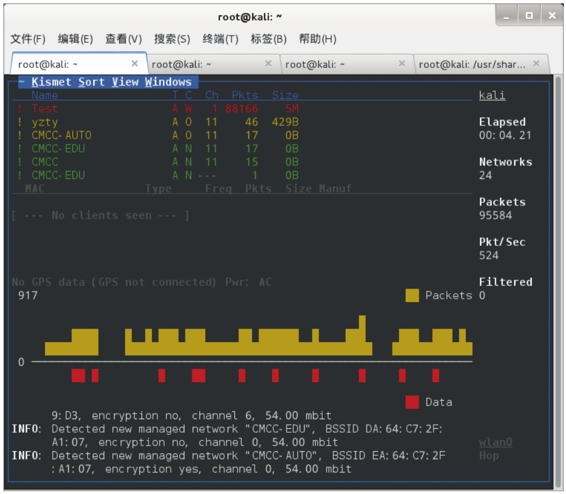Open the Kismet Sort menu
Viewport: 566px width, 494px height.
click(91, 82)
